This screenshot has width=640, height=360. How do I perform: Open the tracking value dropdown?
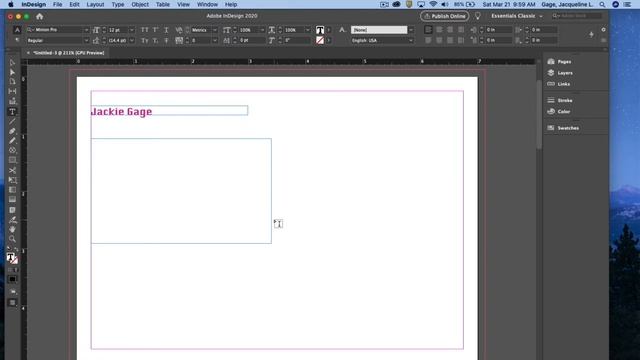pyautogui.click(x=215, y=40)
